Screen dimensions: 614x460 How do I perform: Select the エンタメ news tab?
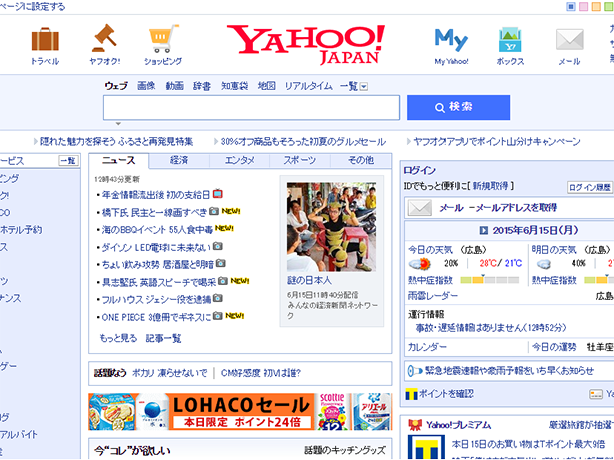pyautogui.click(x=239, y=160)
